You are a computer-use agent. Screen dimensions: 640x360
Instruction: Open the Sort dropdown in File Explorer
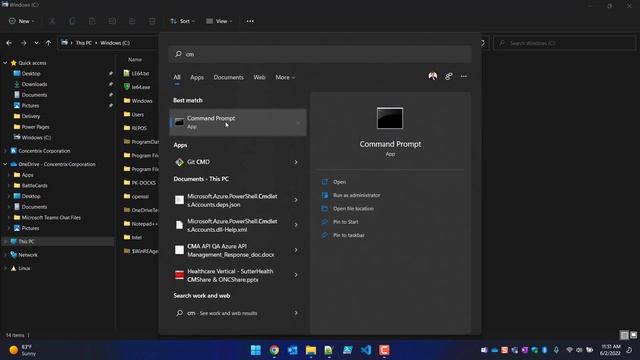click(x=182, y=21)
